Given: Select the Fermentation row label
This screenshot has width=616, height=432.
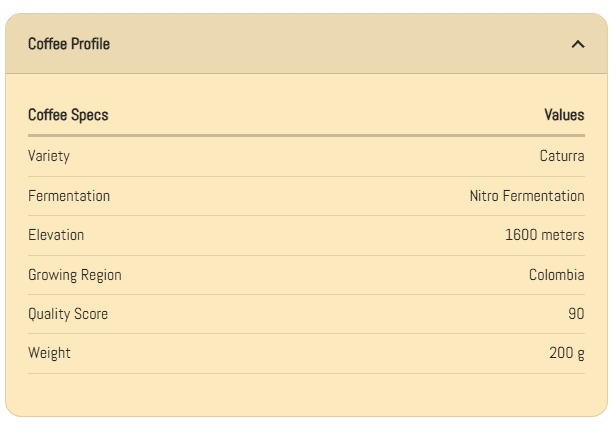Looking at the screenshot, I should 69,196.
